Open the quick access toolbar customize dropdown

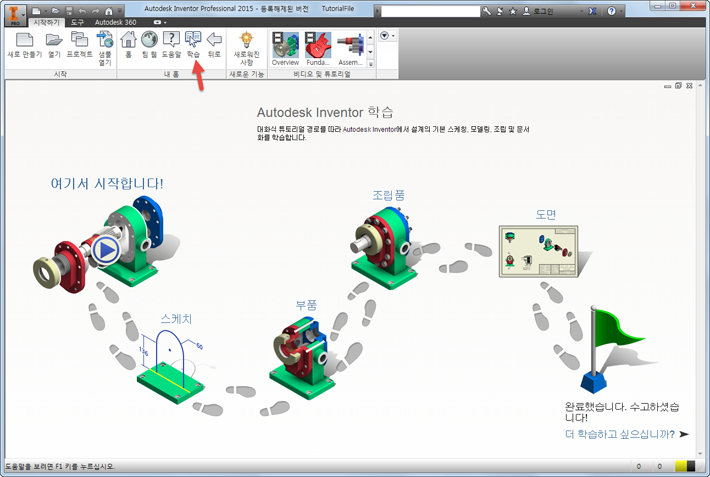(120, 10)
